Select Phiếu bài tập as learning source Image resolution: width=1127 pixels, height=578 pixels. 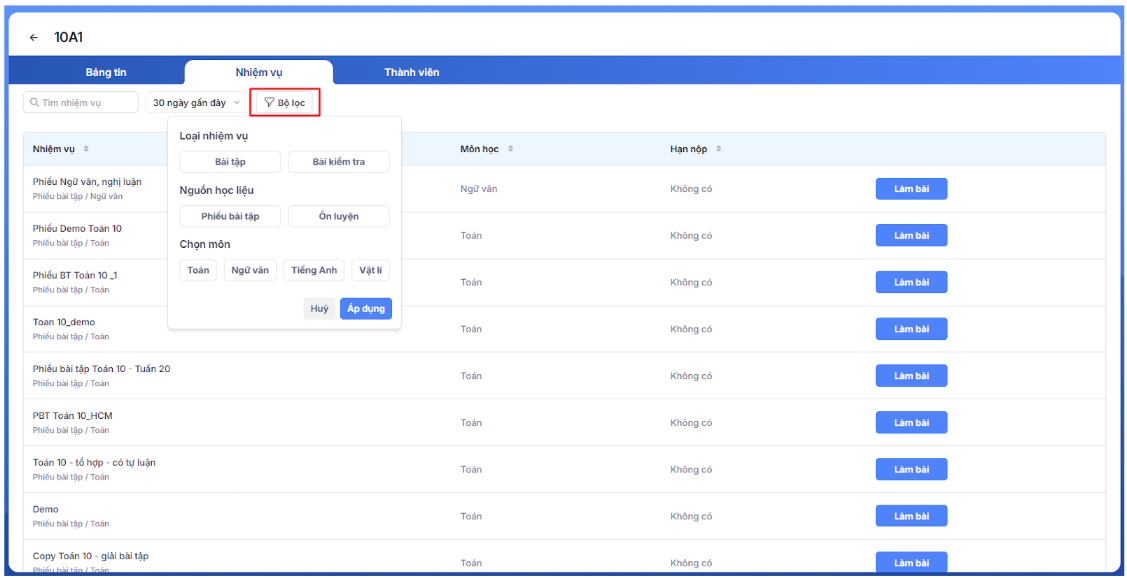(x=230, y=216)
